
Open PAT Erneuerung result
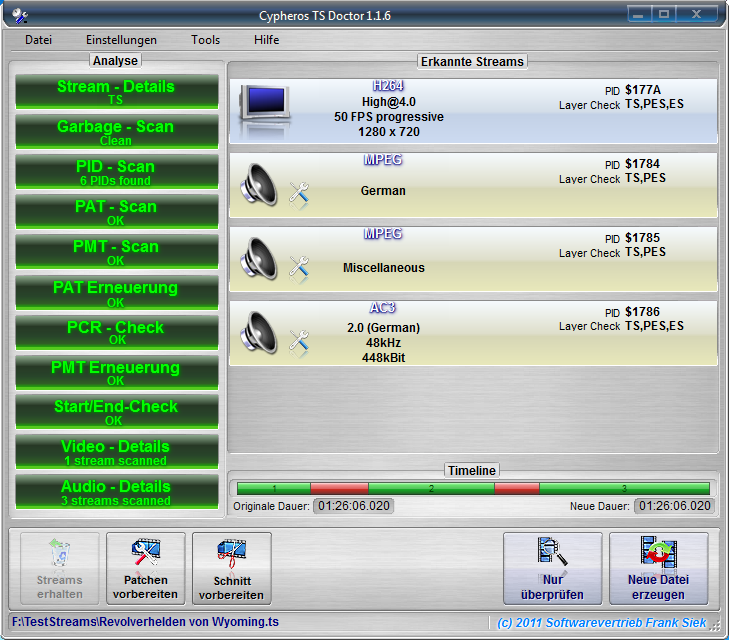click(117, 292)
